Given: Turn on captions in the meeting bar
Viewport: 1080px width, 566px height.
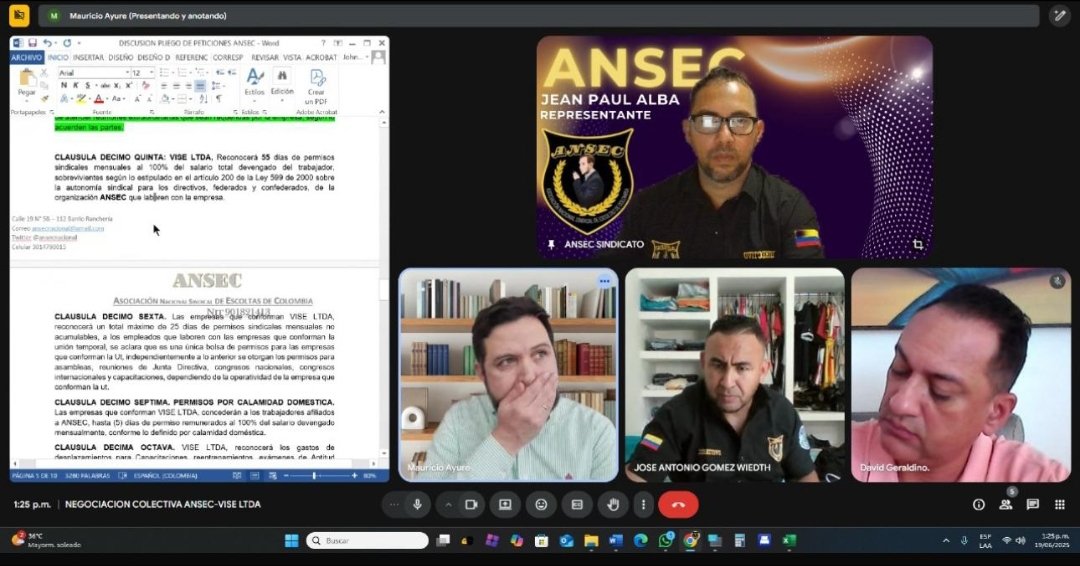Looking at the screenshot, I should pyautogui.click(x=577, y=505).
